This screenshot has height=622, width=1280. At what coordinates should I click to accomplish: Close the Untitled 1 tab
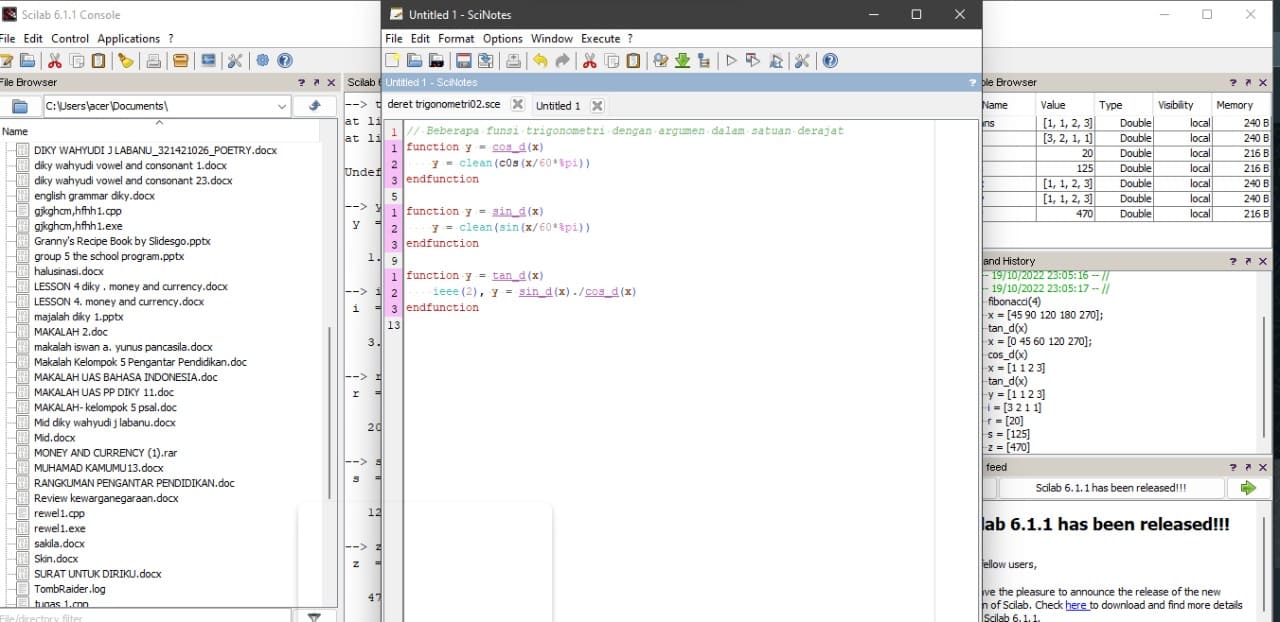click(597, 105)
